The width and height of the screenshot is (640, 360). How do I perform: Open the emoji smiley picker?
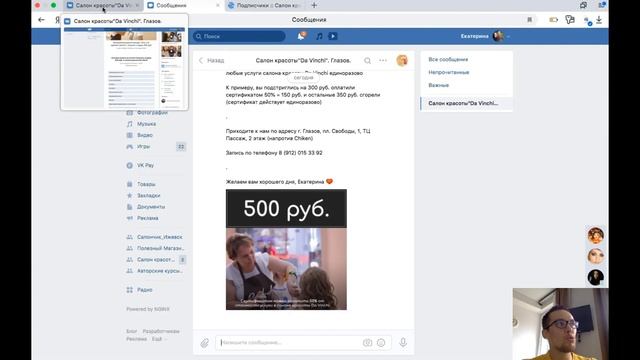click(x=381, y=343)
